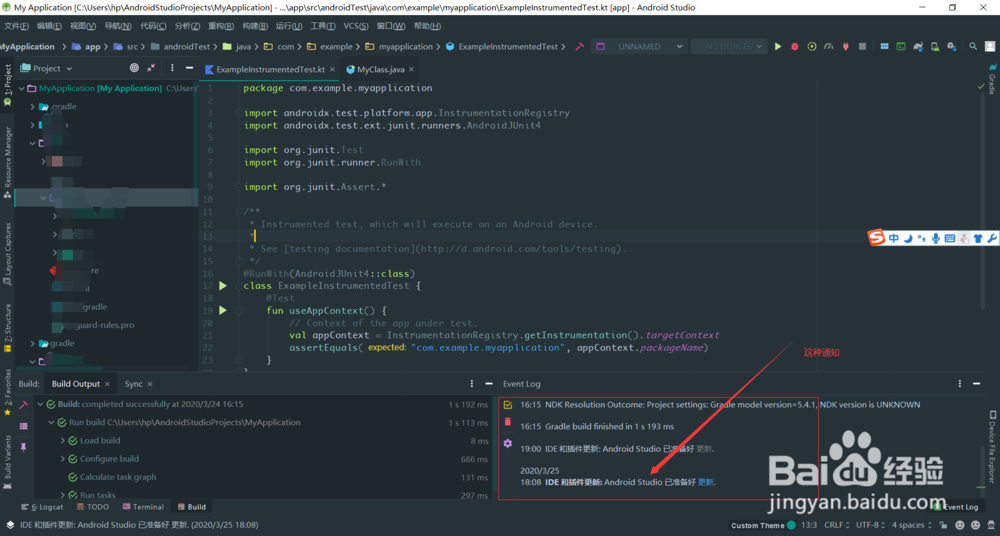Click Run with Coverage icon
This screenshot has height=536, width=1000.
click(x=812, y=47)
